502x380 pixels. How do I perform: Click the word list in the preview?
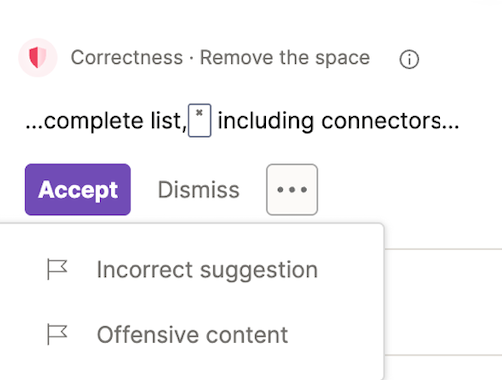(x=166, y=121)
